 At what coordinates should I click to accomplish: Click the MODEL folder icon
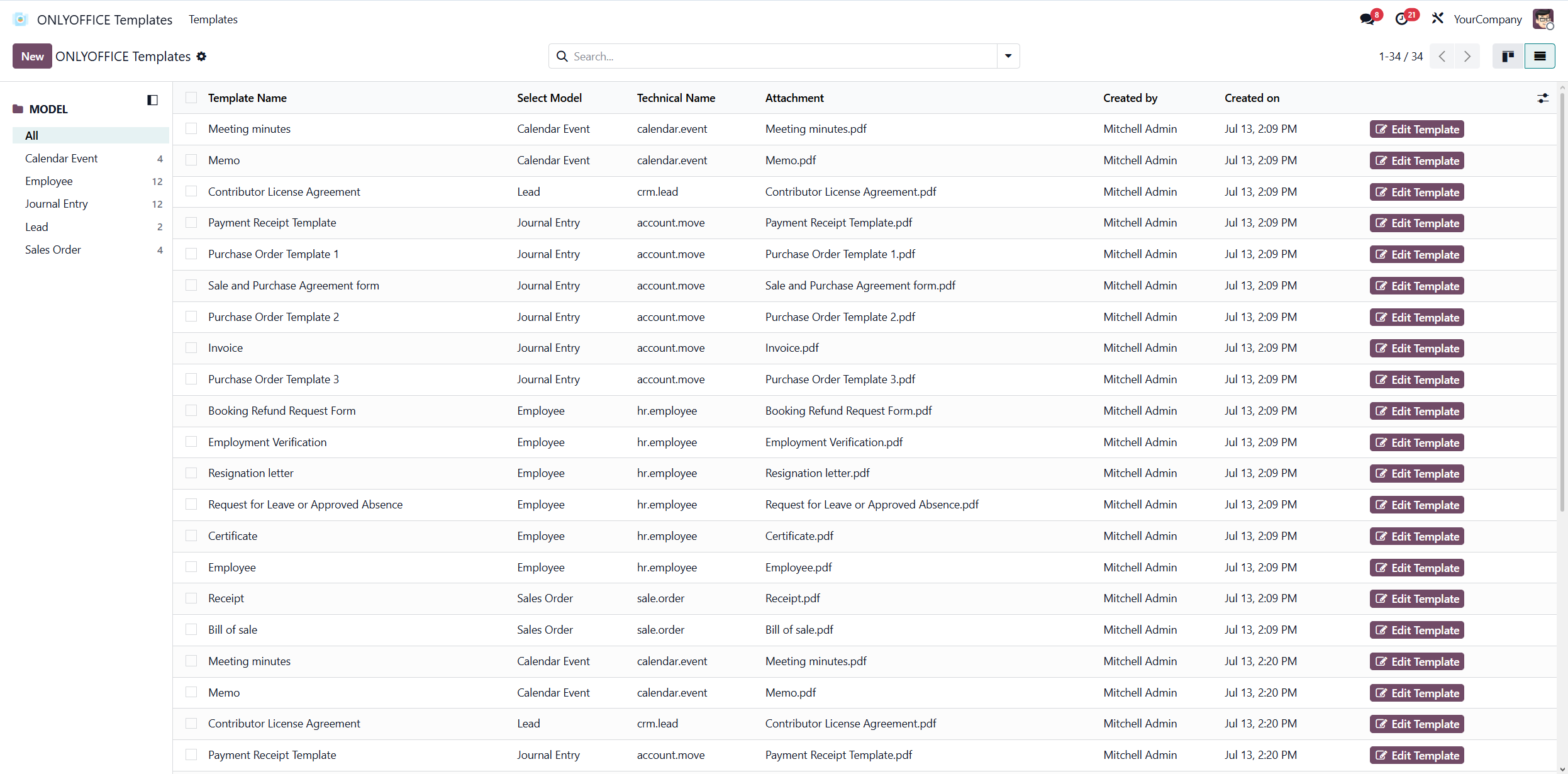click(x=18, y=109)
